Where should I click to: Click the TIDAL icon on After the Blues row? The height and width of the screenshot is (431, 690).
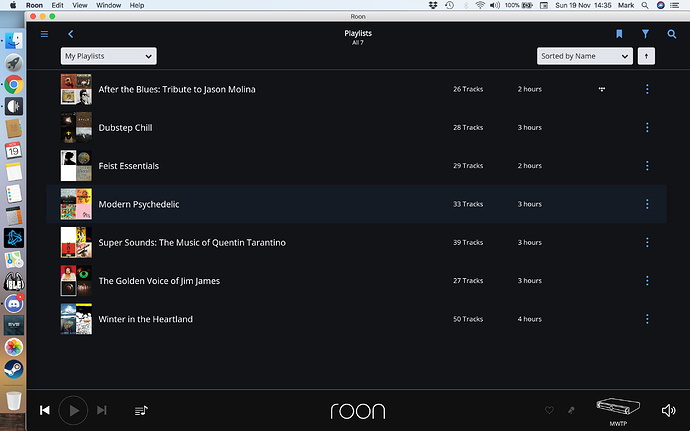(602, 89)
